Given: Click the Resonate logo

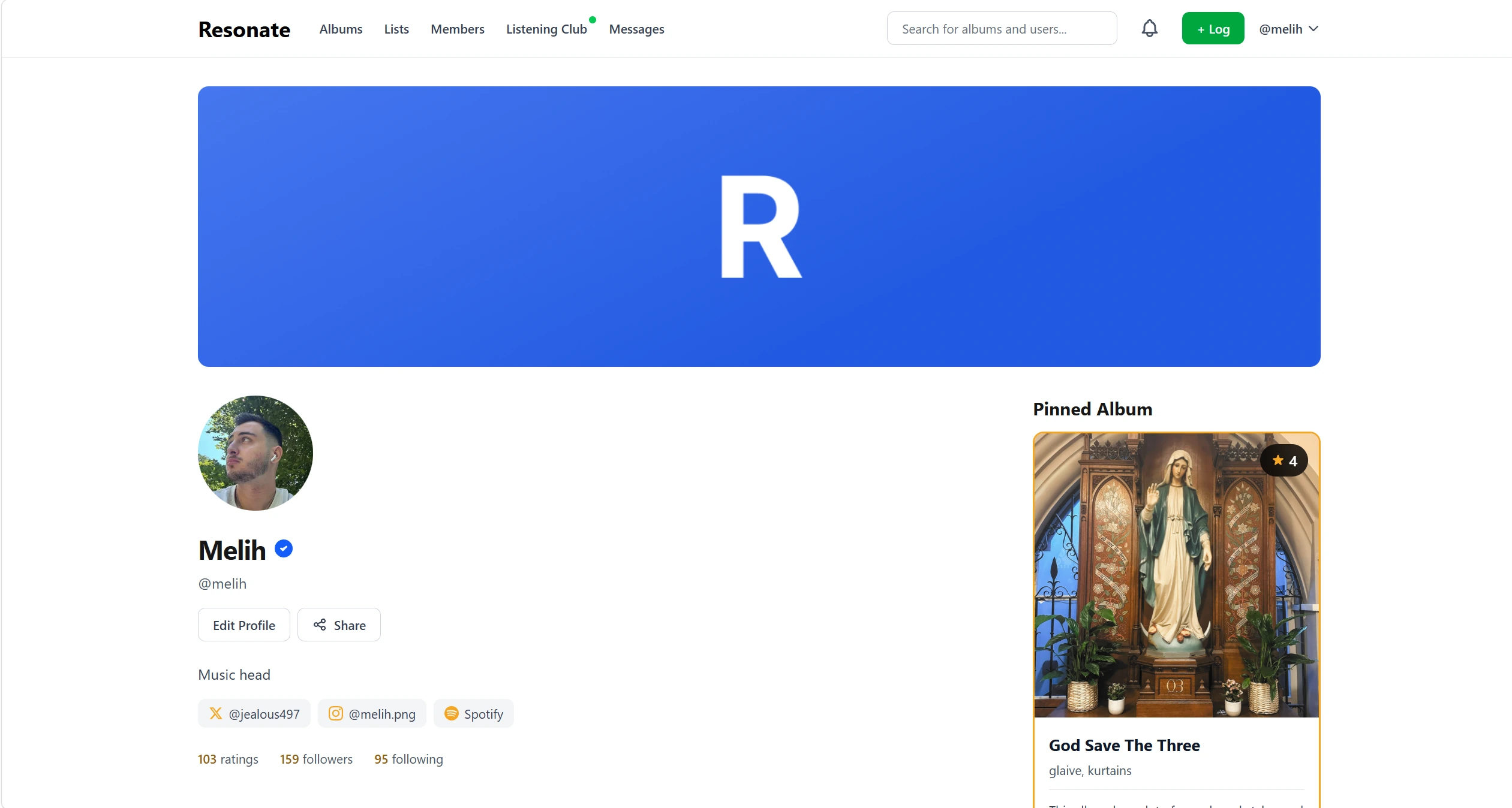Looking at the screenshot, I should [244, 29].
